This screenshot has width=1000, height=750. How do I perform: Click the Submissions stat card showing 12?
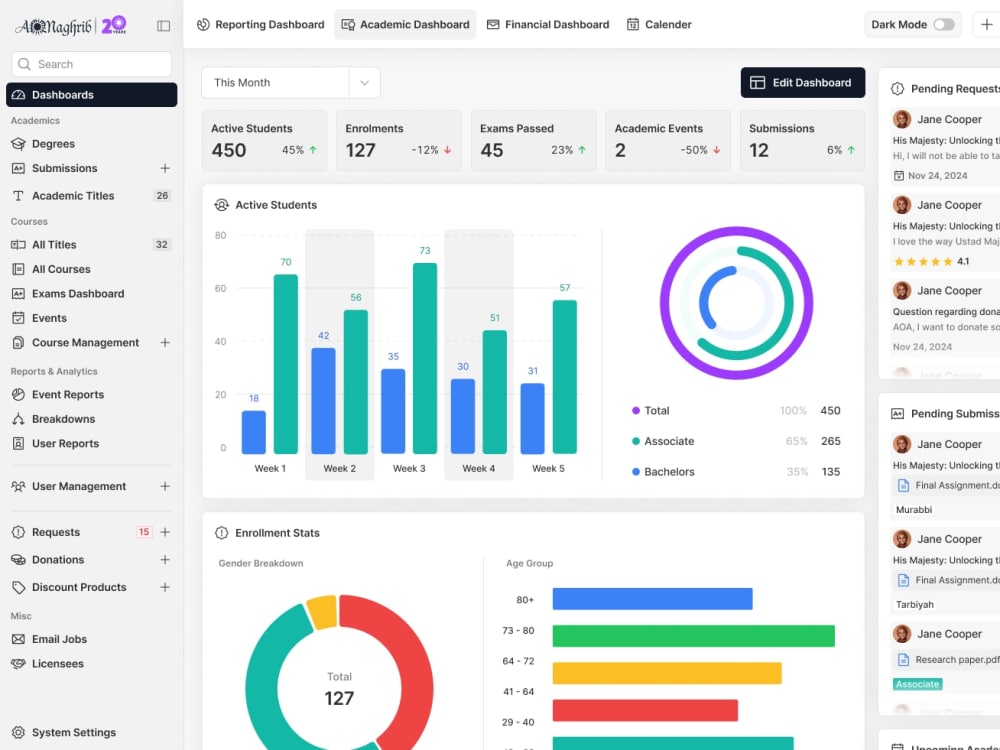tap(802, 140)
